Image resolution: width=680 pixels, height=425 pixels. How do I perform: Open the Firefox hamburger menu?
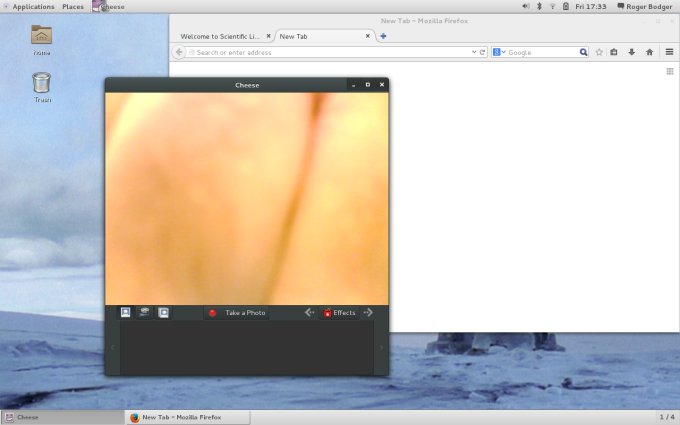669,52
